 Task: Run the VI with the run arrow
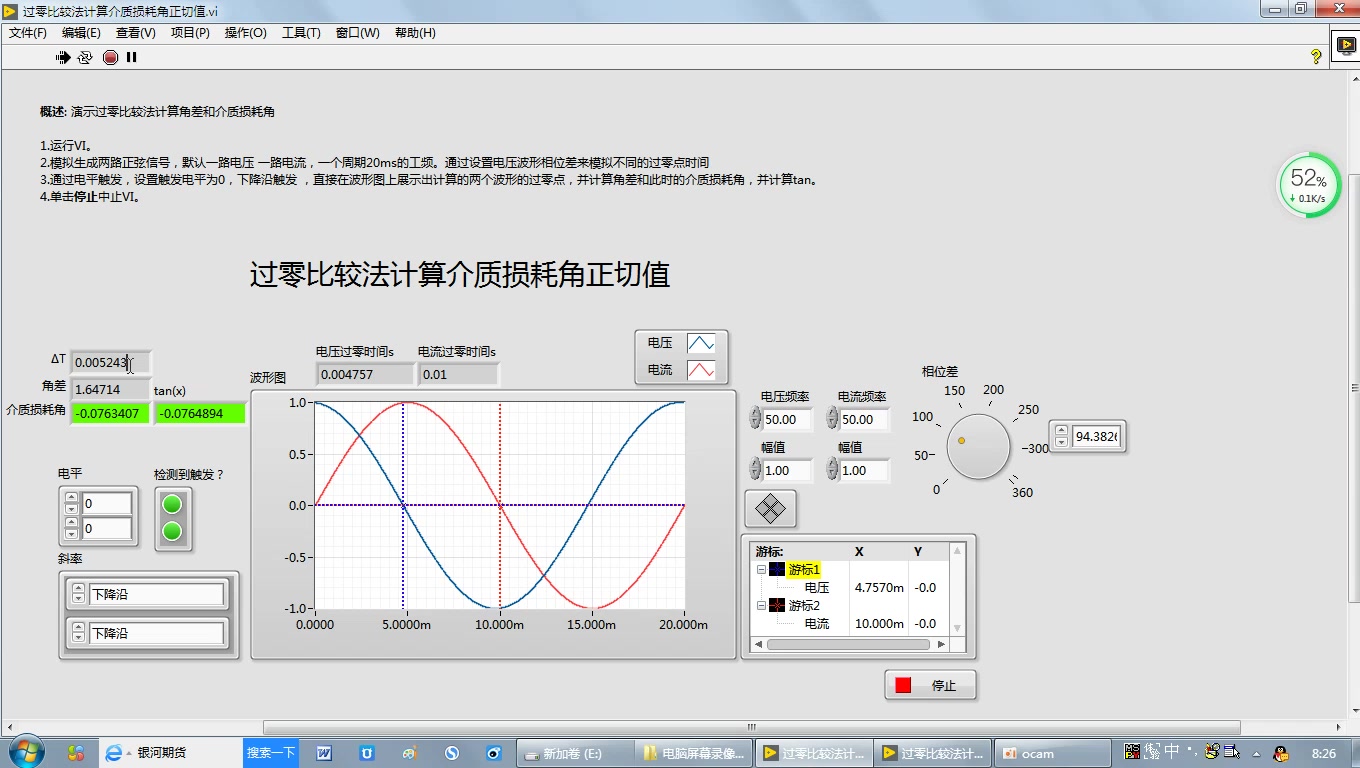point(61,57)
